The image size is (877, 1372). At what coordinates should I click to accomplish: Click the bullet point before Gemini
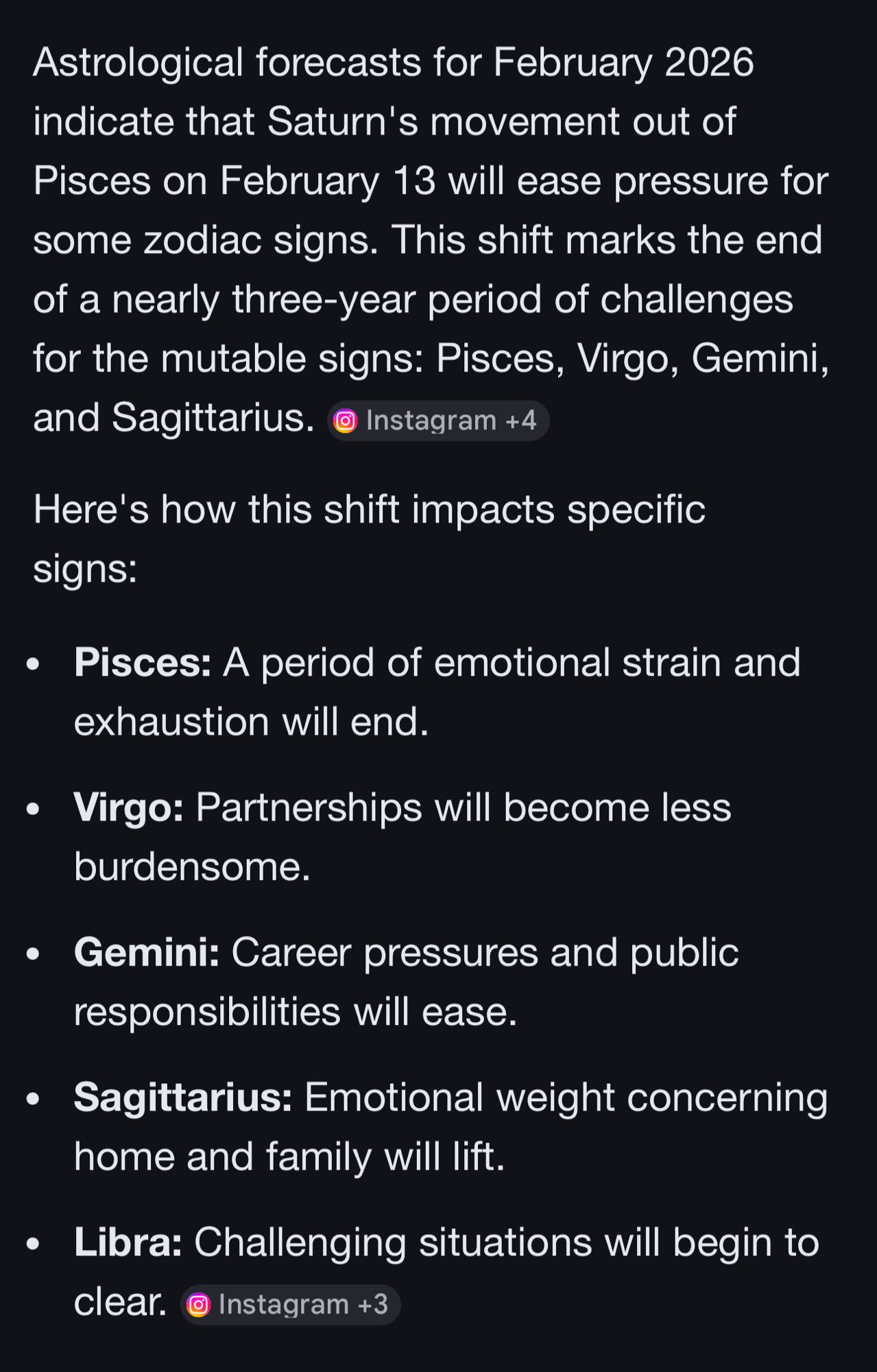[x=33, y=954]
